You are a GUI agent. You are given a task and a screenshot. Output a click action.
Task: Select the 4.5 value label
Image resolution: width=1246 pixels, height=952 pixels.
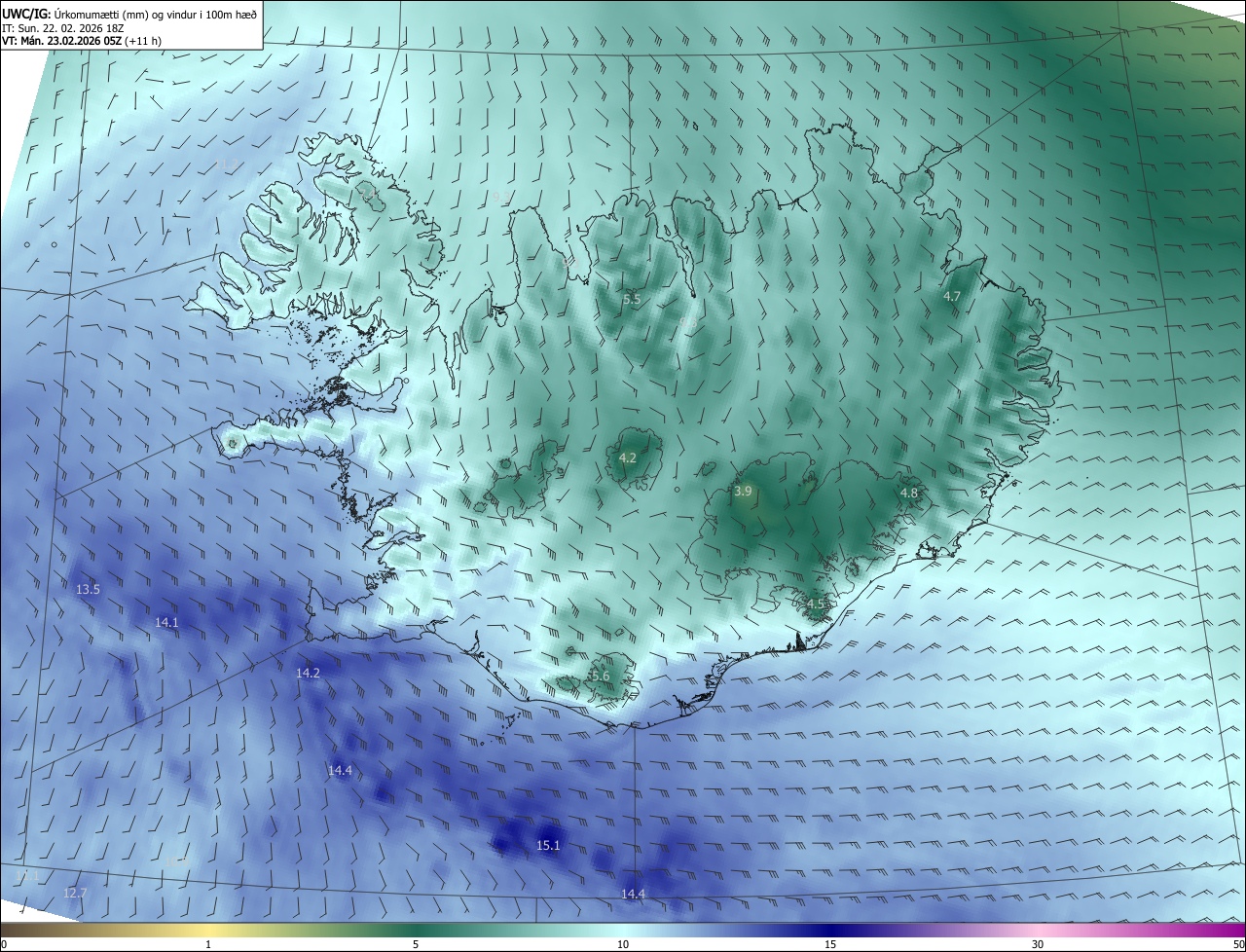tap(816, 604)
